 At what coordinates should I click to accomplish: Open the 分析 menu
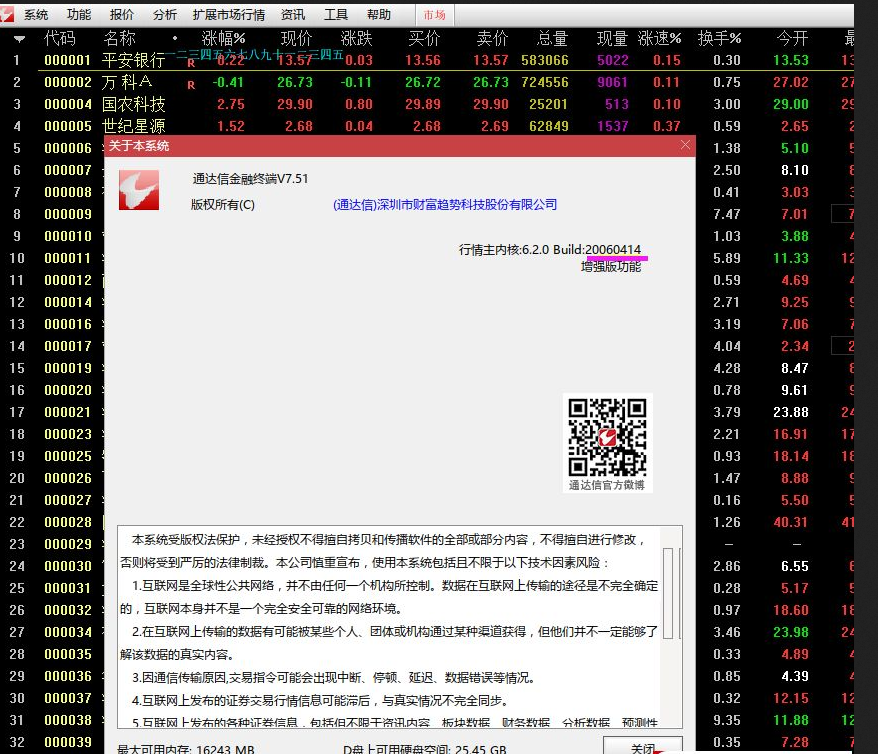pos(165,15)
